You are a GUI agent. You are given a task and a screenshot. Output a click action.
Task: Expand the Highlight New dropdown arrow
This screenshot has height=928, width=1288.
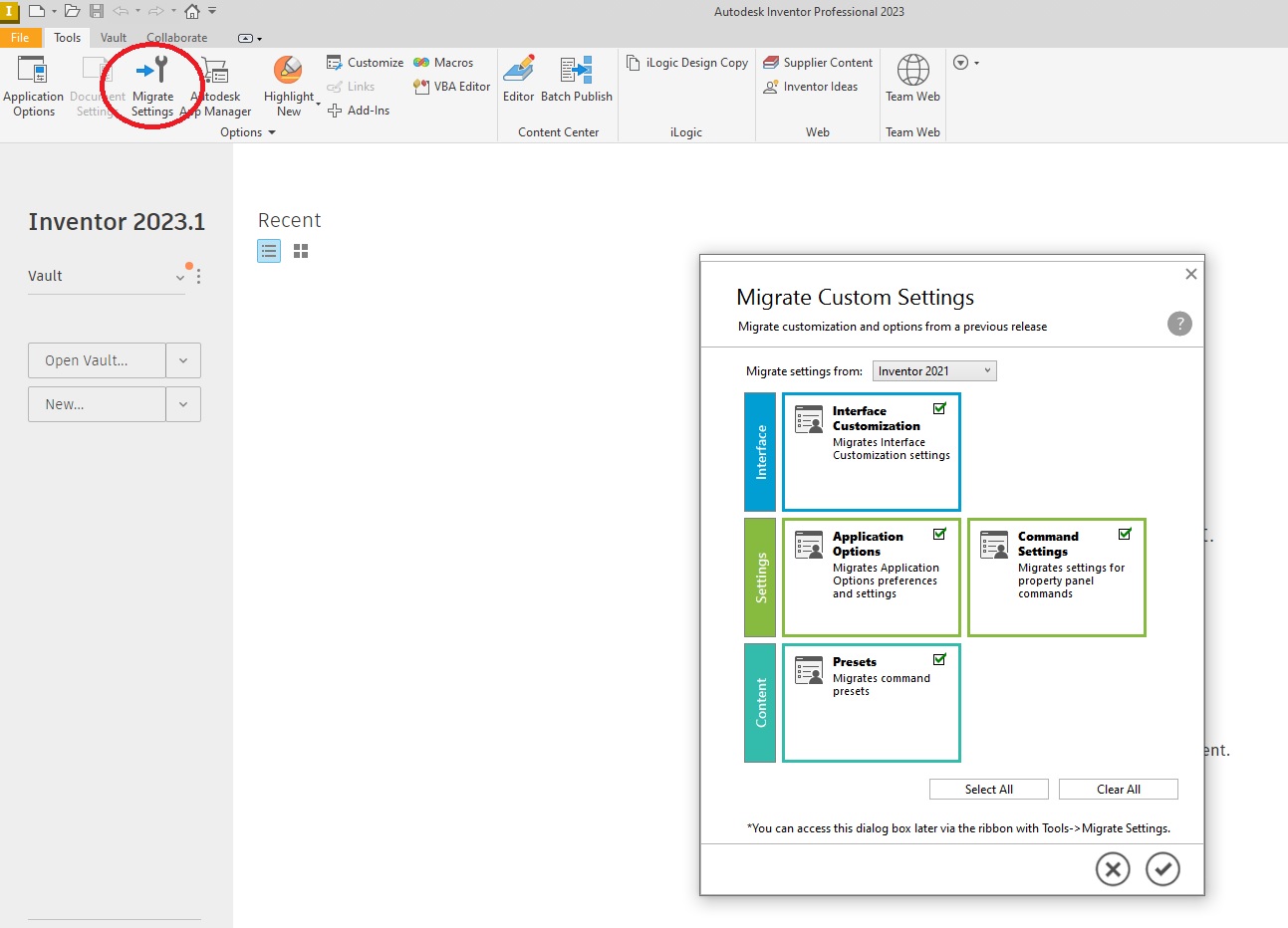[x=319, y=104]
